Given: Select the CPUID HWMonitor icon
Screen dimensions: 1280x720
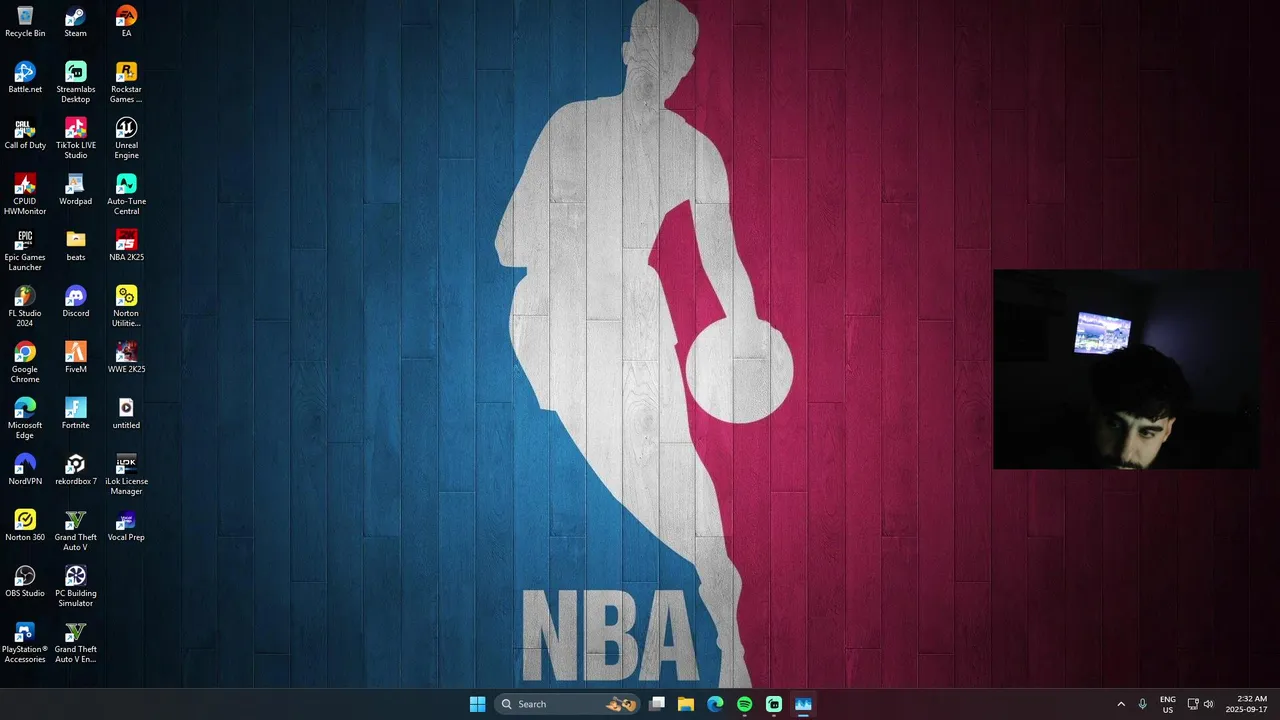Looking at the screenshot, I should [25, 194].
